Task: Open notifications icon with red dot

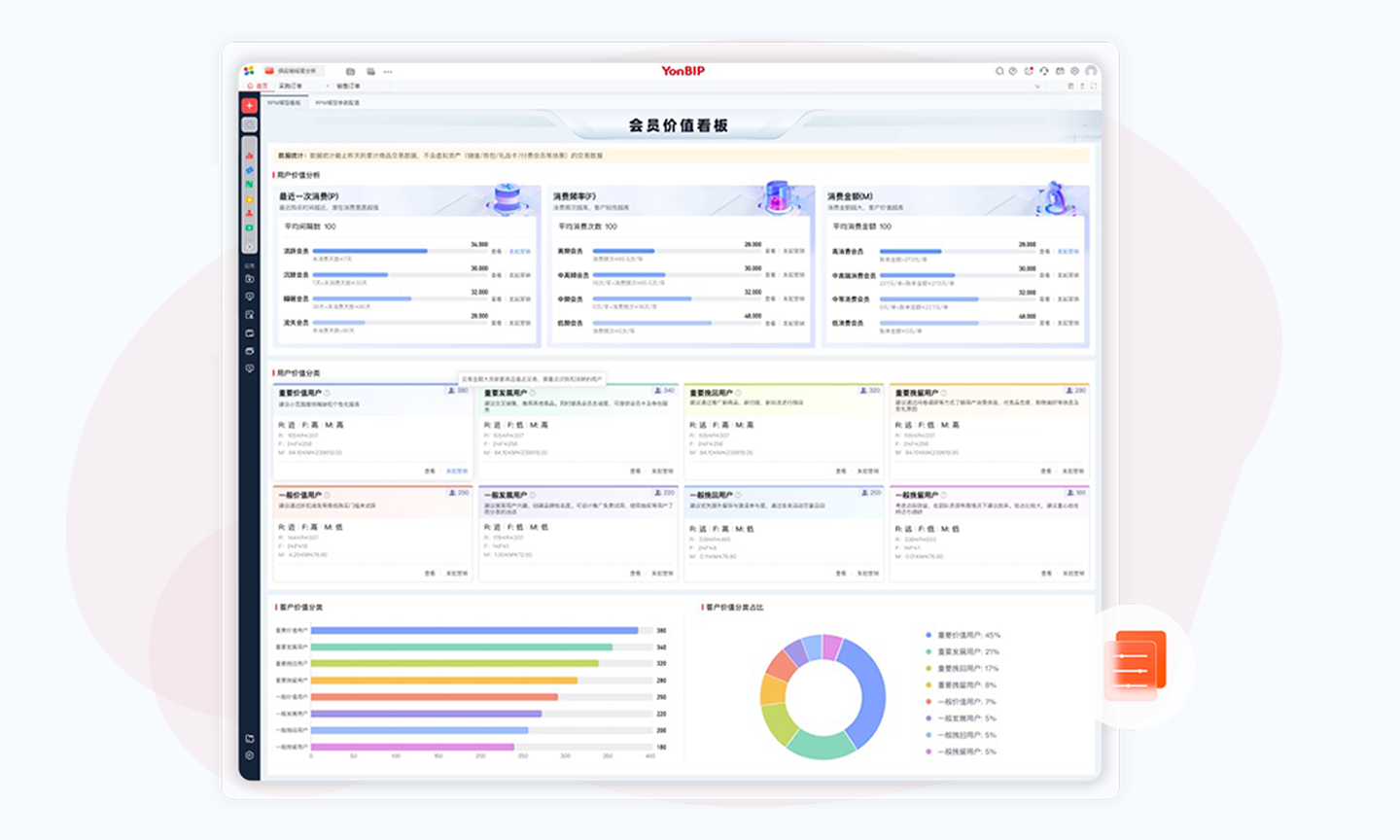Action: [x=1029, y=71]
